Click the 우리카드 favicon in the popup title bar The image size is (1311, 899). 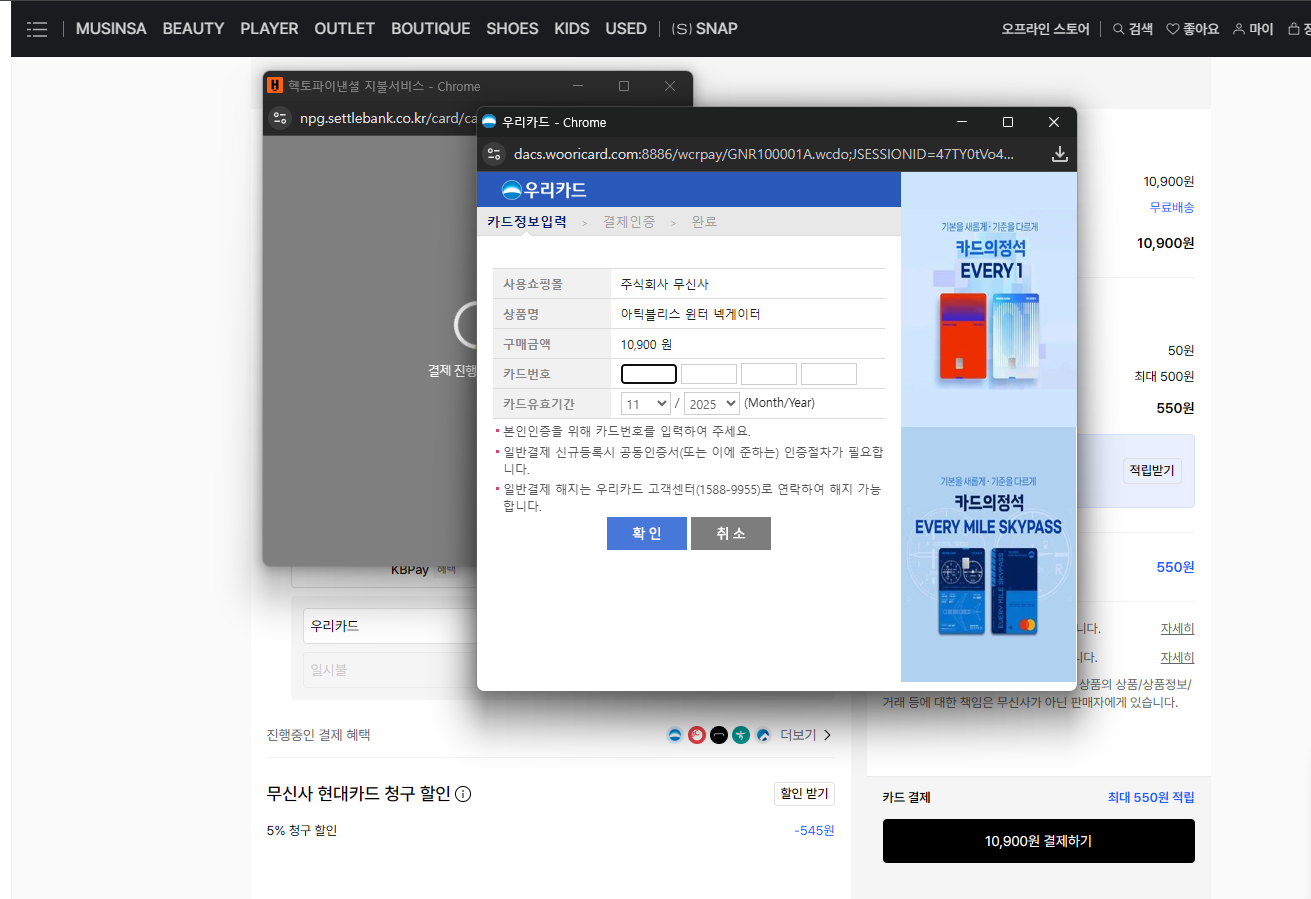(x=489, y=122)
